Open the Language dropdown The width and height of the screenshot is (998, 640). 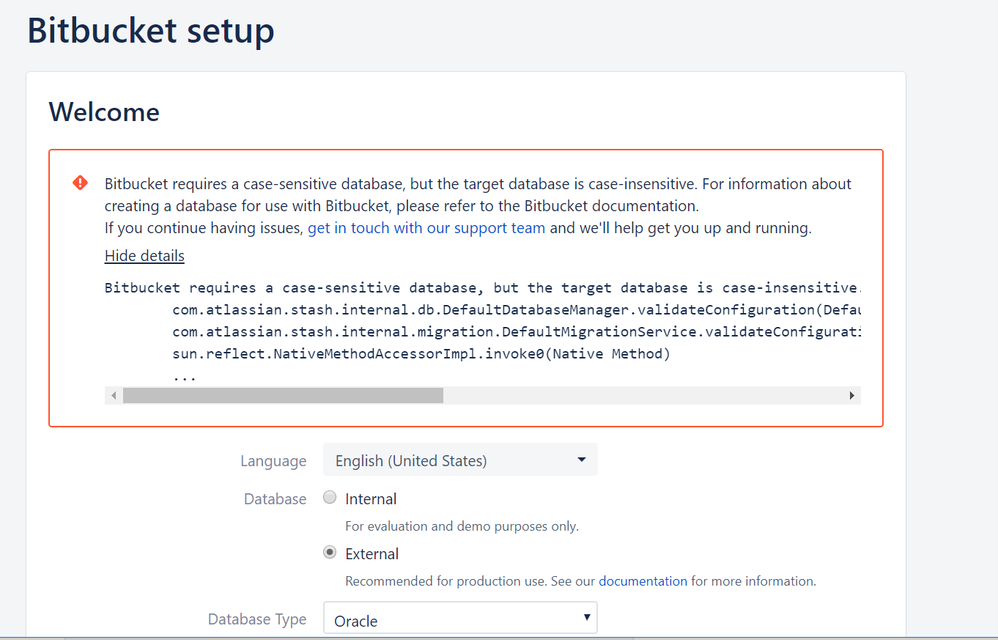click(x=460, y=460)
